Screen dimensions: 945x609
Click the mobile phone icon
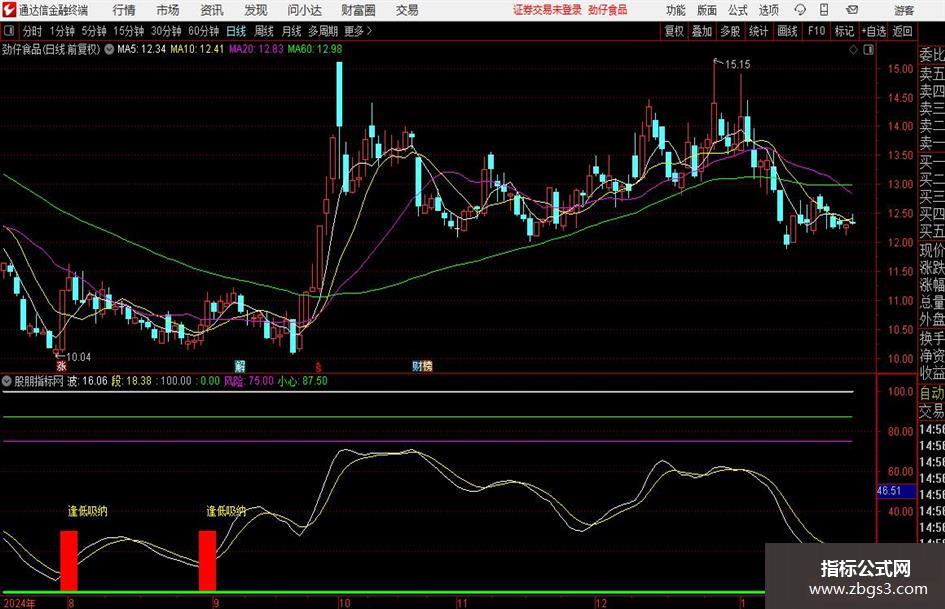click(824, 10)
